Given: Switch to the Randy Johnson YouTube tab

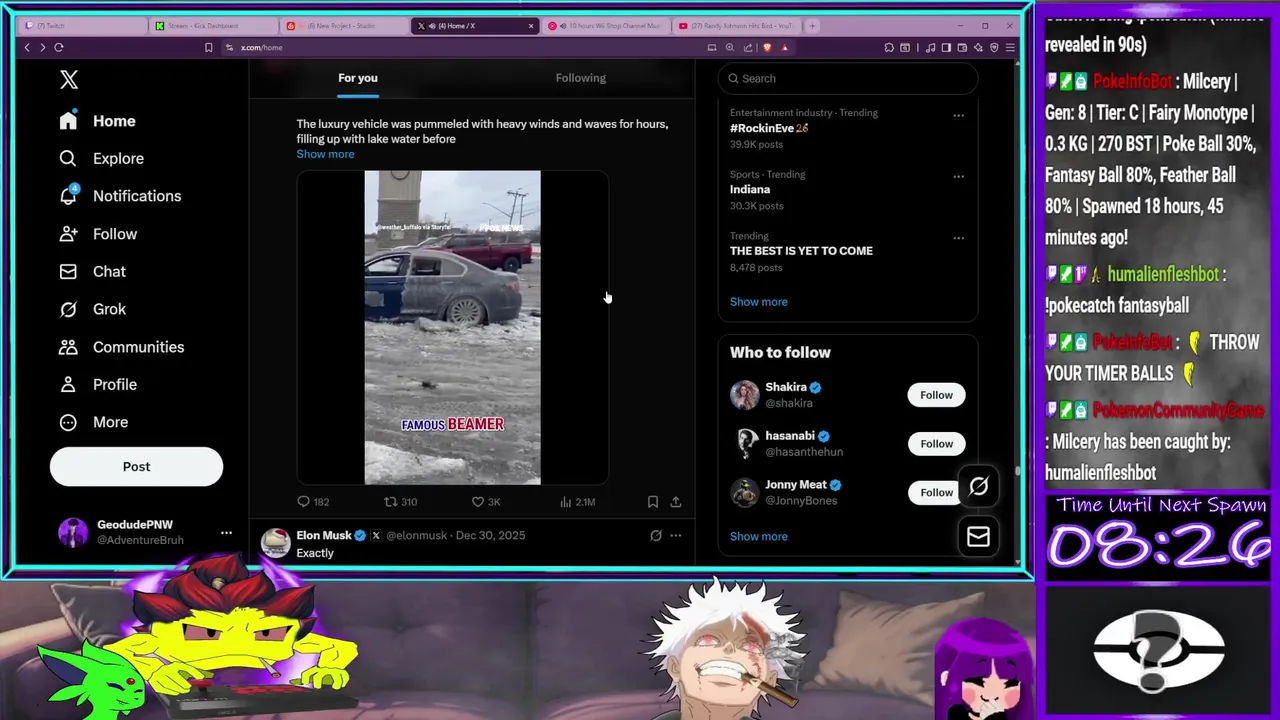Looking at the screenshot, I should (738, 25).
